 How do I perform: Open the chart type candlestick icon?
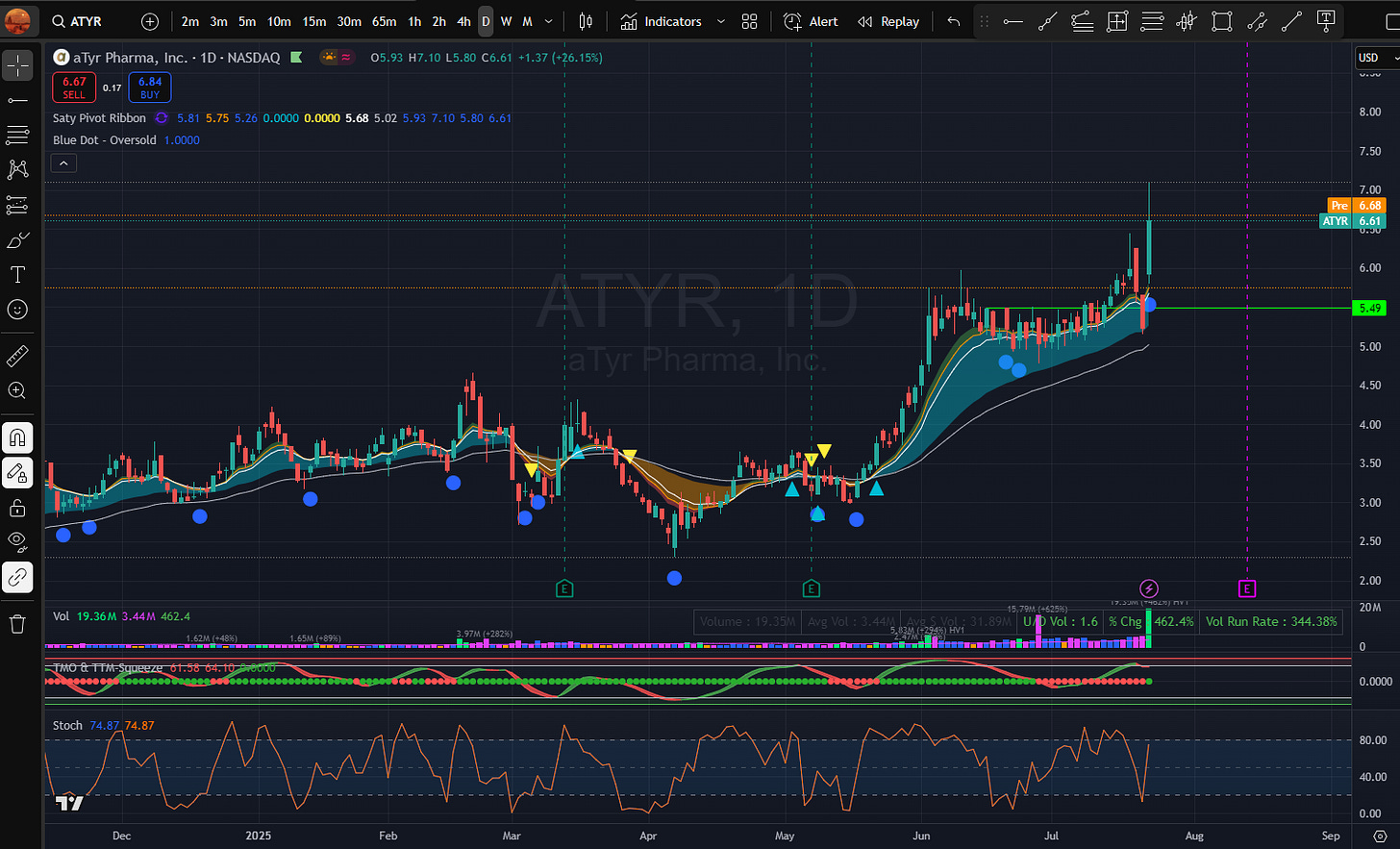click(586, 21)
